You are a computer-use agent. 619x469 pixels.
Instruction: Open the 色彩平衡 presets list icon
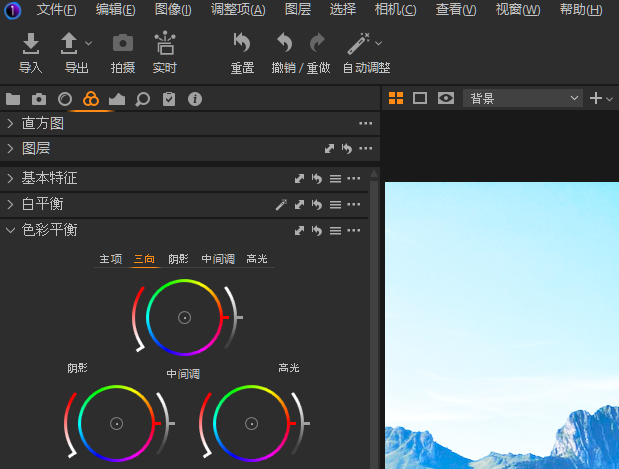click(x=335, y=231)
